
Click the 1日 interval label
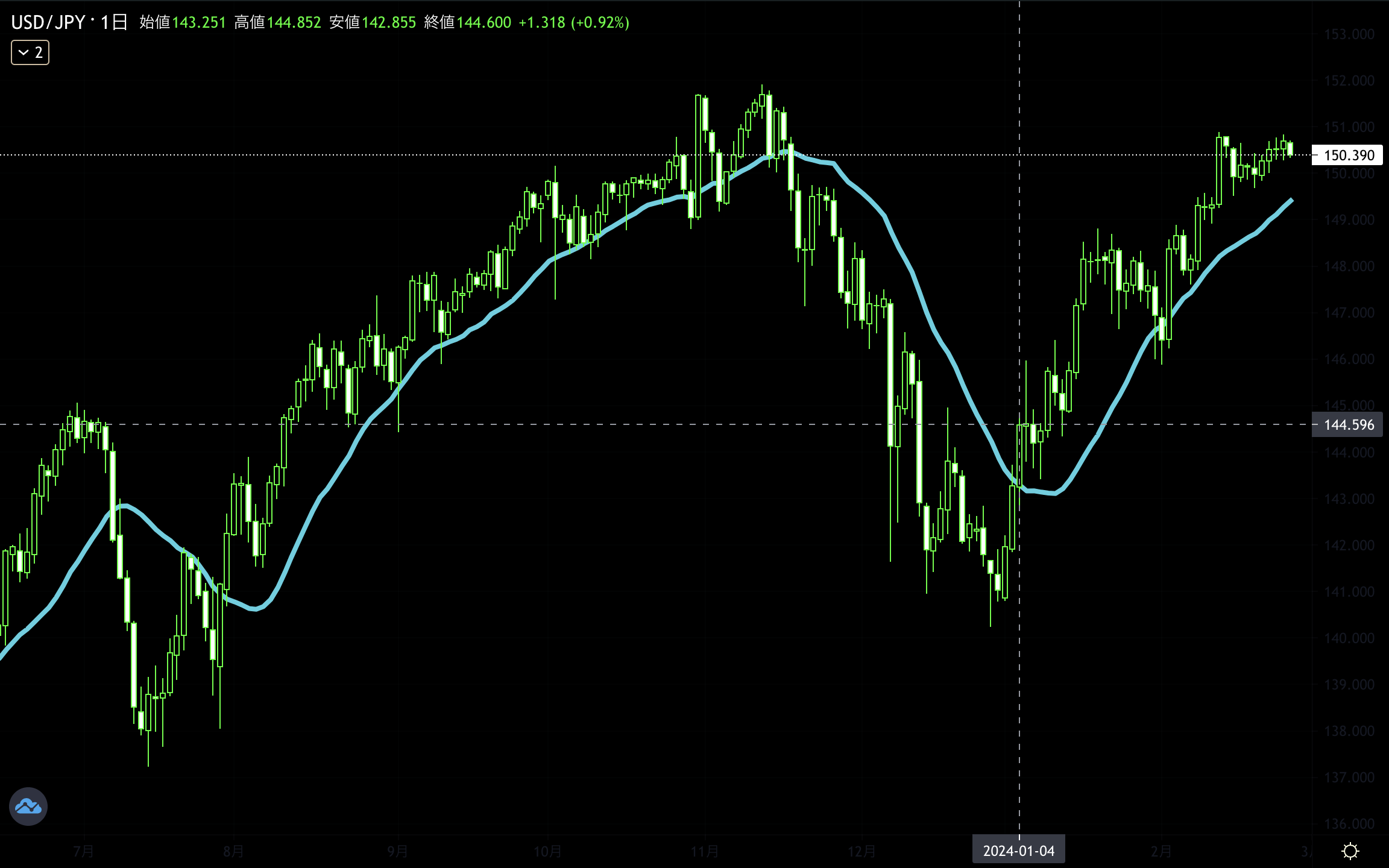(x=113, y=22)
